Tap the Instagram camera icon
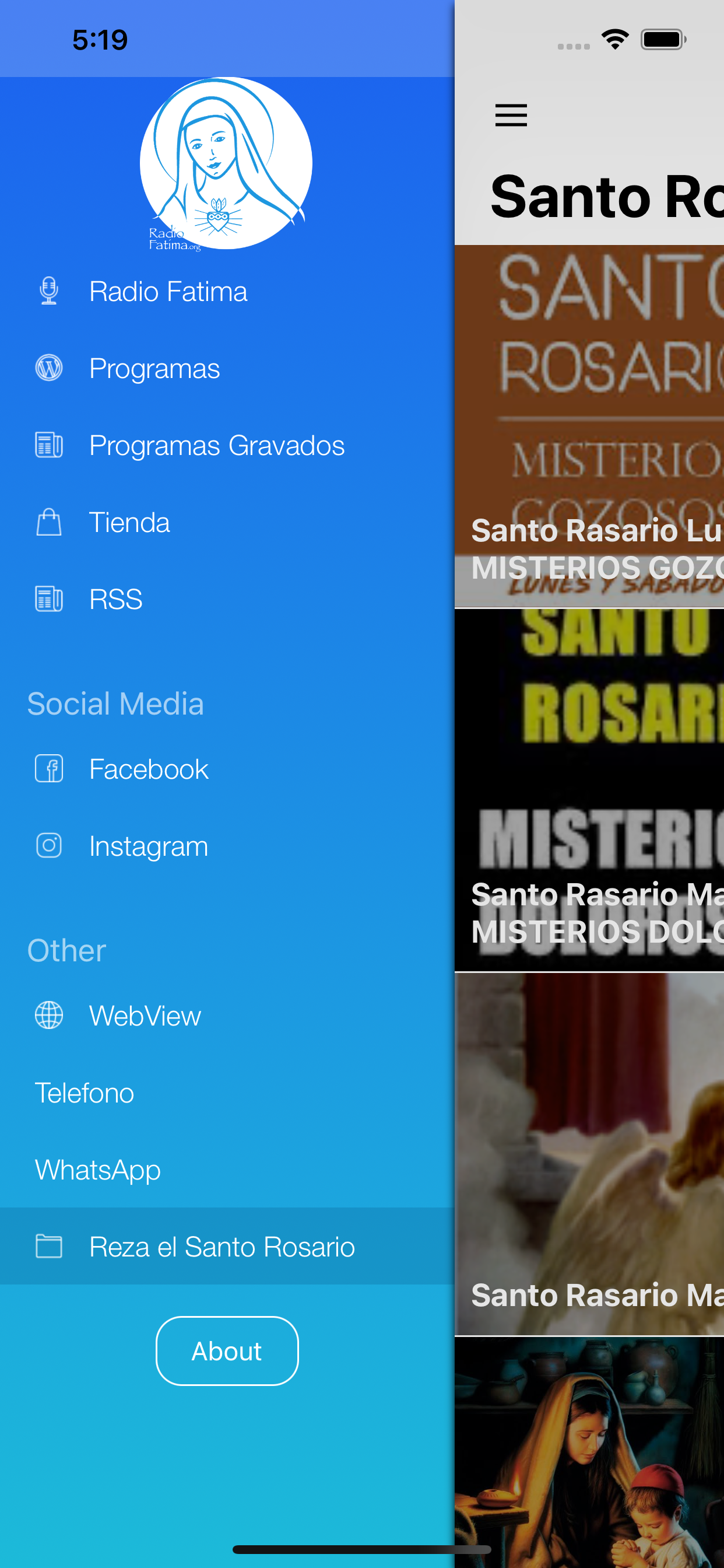The image size is (724, 1568). pos(48,845)
